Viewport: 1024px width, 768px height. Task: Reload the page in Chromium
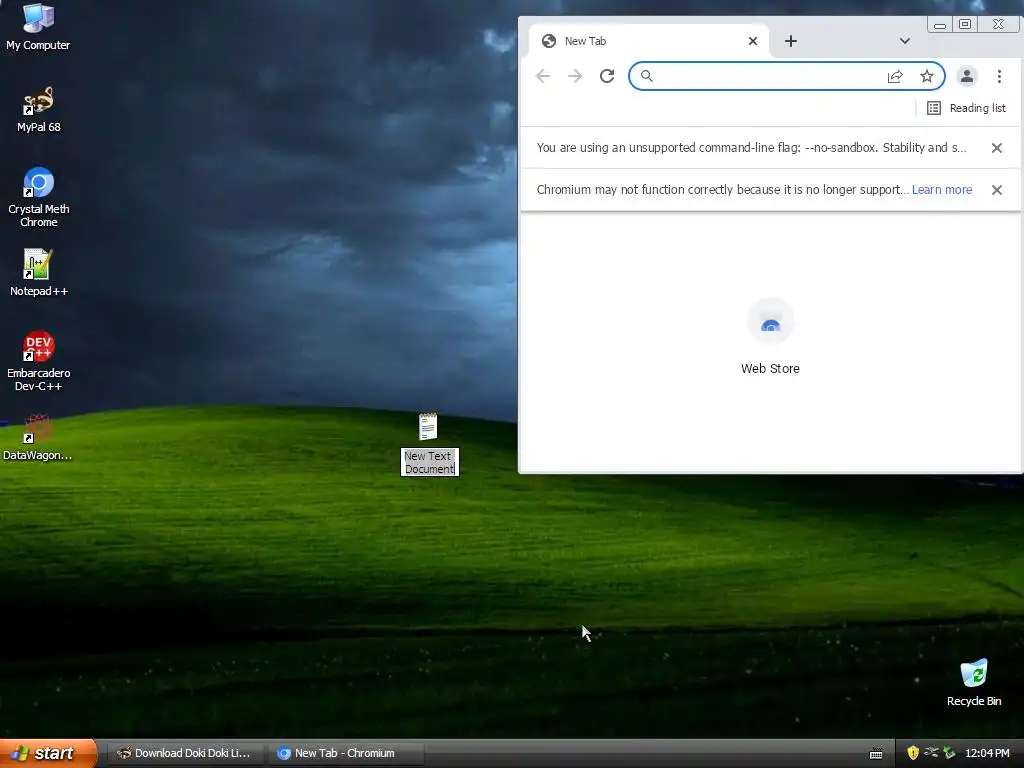(x=607, y=76)
